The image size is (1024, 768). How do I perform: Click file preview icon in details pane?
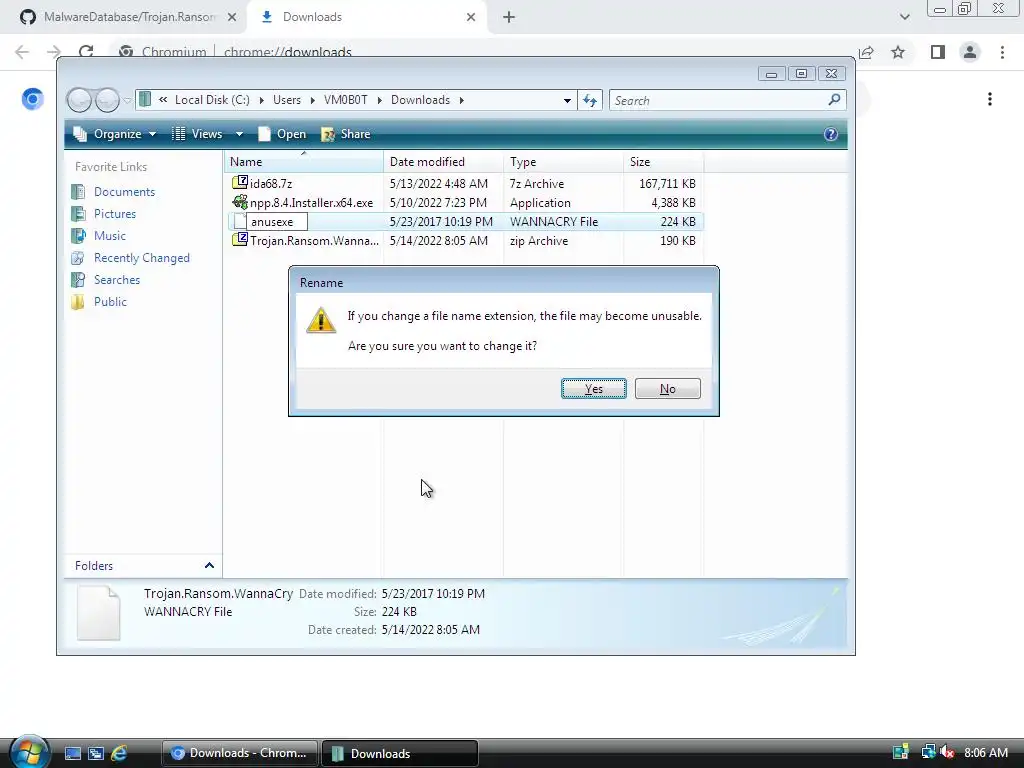(x=99, y=613)
